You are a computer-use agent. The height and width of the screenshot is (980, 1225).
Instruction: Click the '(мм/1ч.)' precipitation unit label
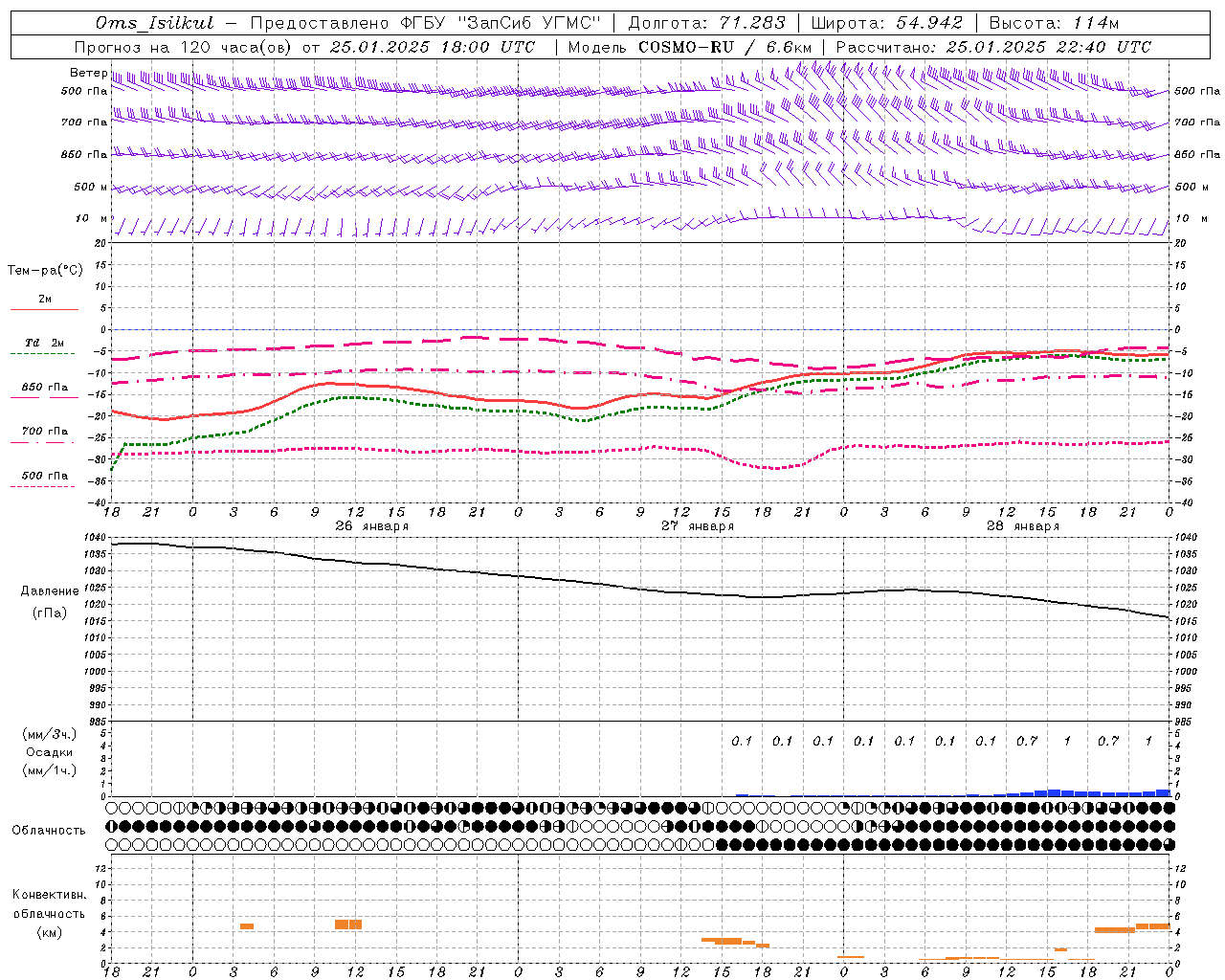pos(50,770)
